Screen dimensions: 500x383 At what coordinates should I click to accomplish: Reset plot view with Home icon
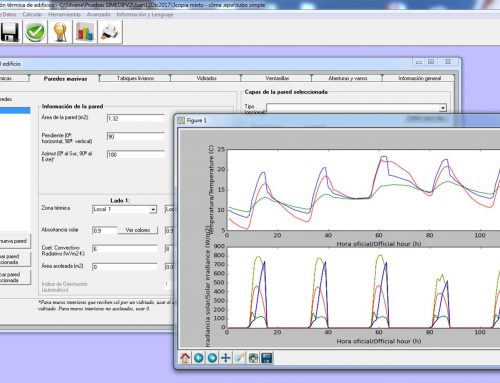(x=185, y=358)
